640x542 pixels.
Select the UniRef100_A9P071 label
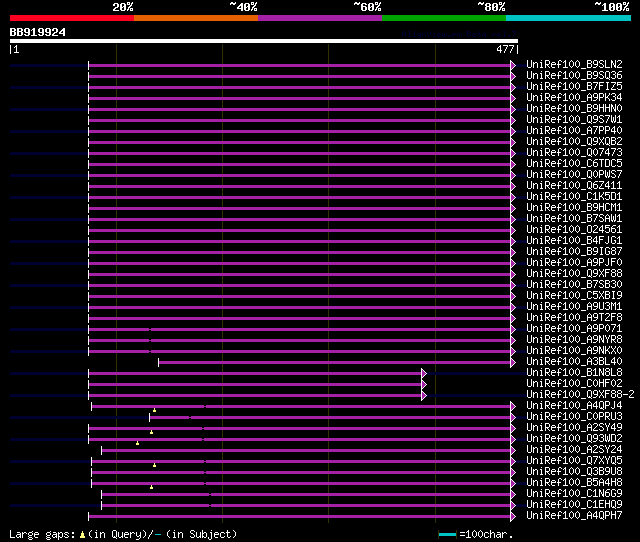(x=574, y=329)
